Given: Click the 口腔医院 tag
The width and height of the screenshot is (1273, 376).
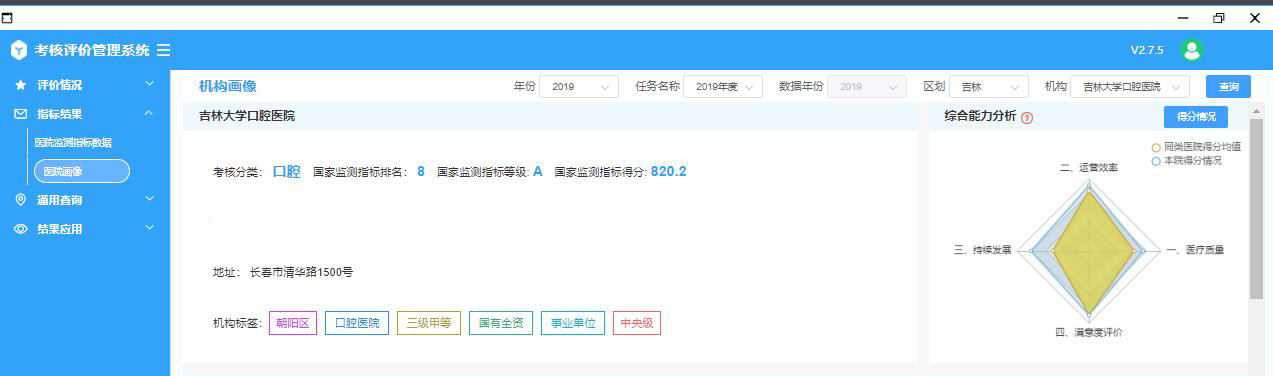Looking at the screenshot, I should [357, 323].
